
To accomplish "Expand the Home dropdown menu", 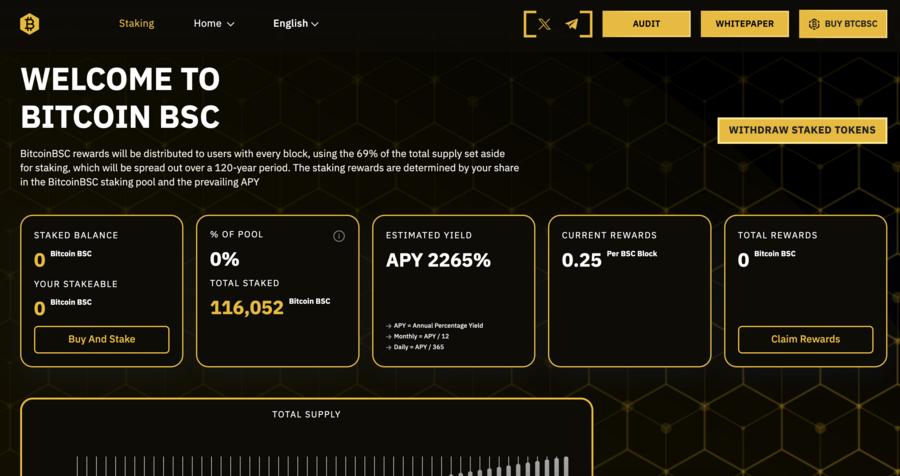I will pyautogui.click(x=214, y=24).
